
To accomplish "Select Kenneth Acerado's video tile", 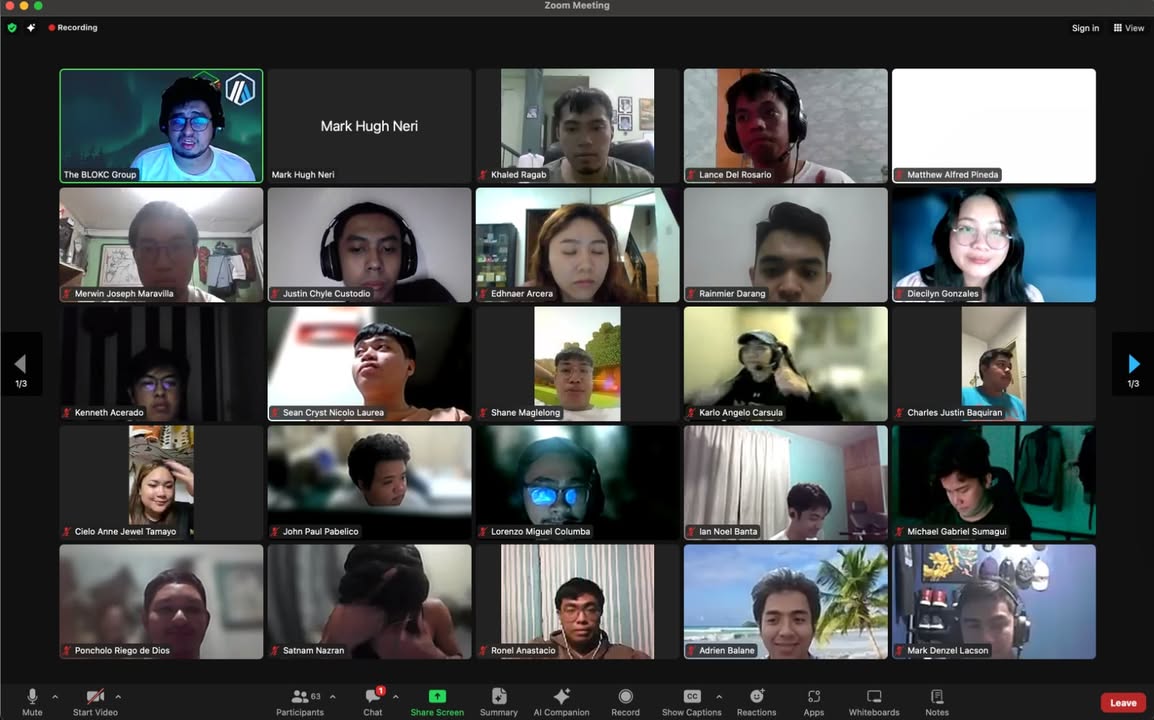I will (x=161, y=364).
